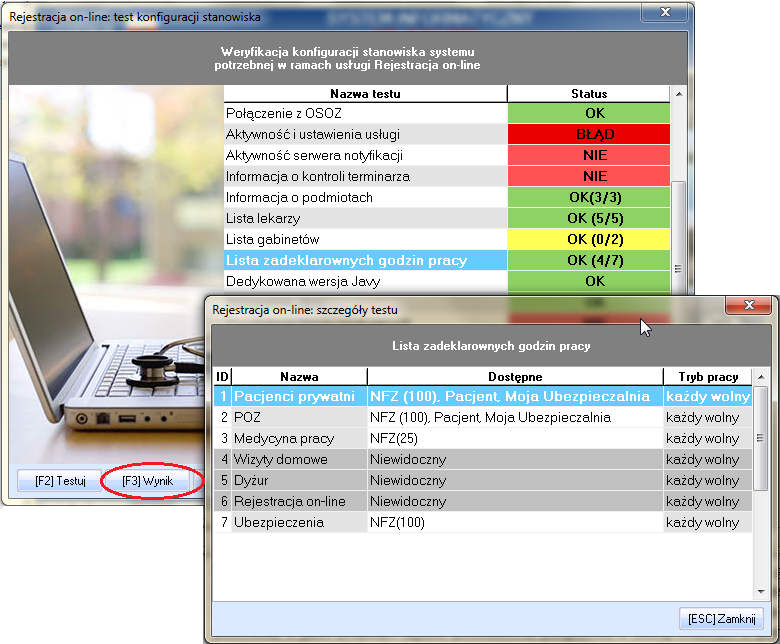Select Aktywność i ustawienia usługi row
This screenshot has width=780, height=644.
click(447, 134)
